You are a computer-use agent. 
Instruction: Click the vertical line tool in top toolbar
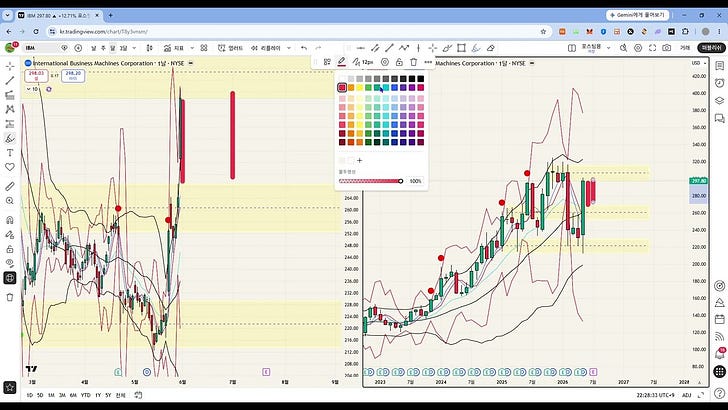[x=418, y=48]
